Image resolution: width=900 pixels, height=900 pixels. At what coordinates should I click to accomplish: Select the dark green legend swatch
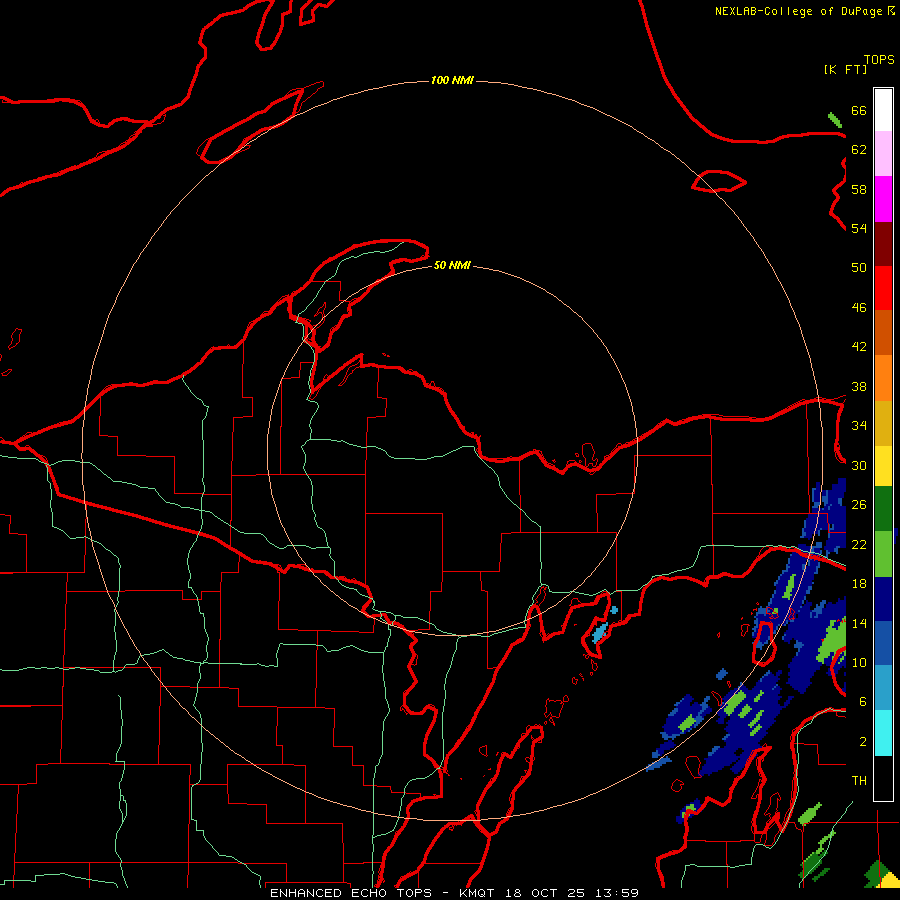[x=883, y=509]
